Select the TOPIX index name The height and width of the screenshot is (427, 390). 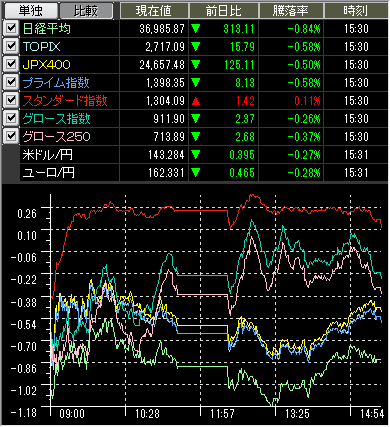pyautogui.click(x=41, y=47)
